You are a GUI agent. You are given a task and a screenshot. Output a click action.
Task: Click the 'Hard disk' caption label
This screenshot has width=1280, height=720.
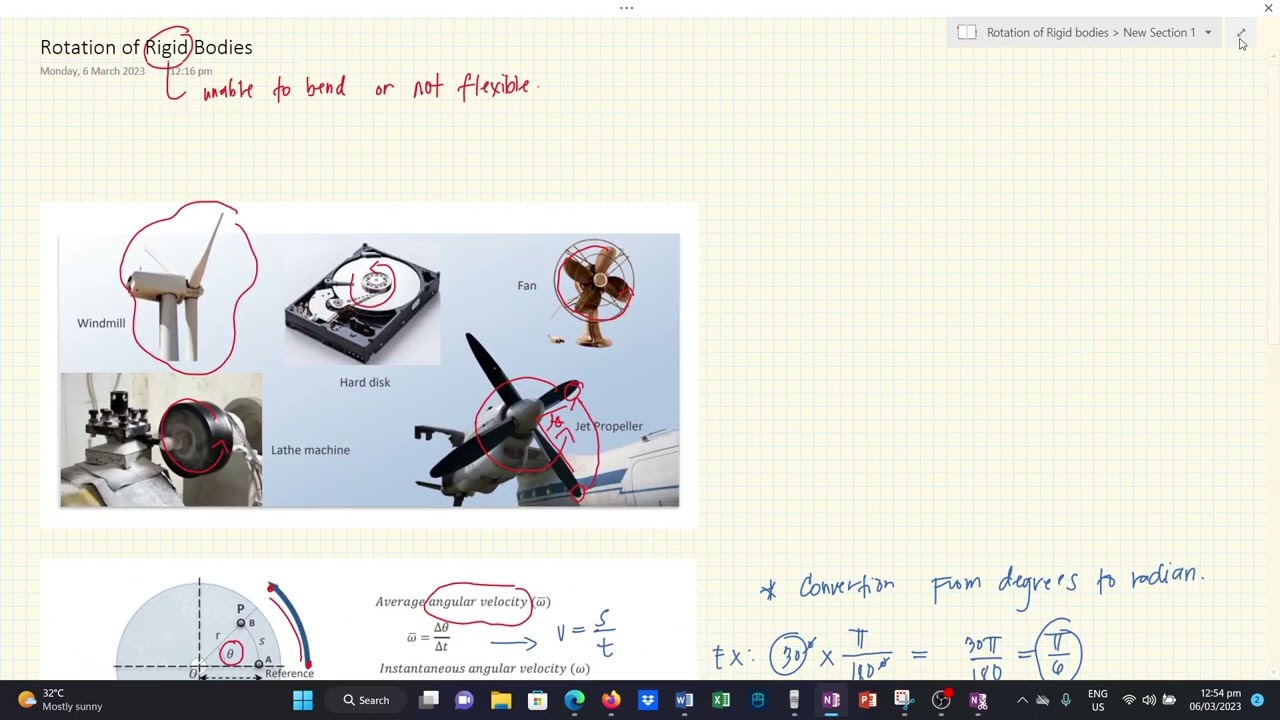(365, 382)
